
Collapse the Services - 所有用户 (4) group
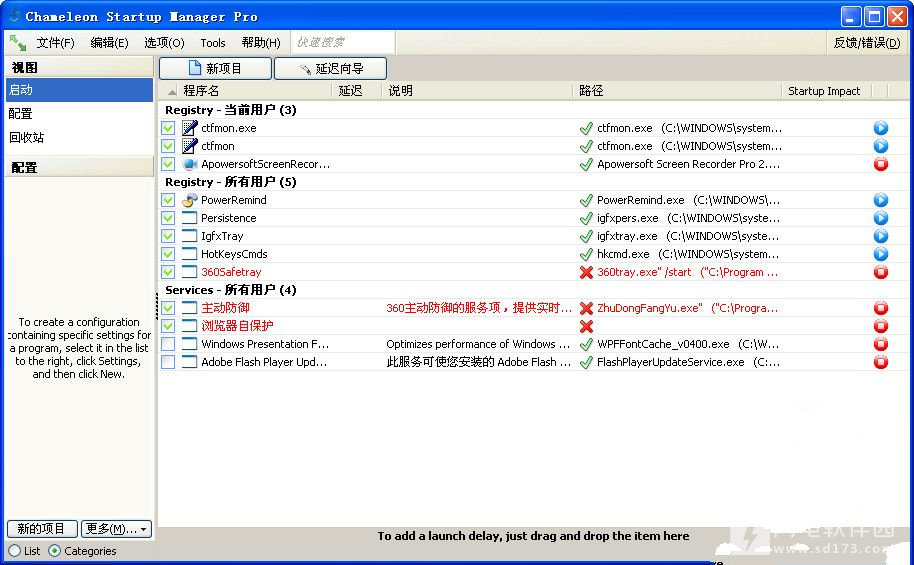230,290
